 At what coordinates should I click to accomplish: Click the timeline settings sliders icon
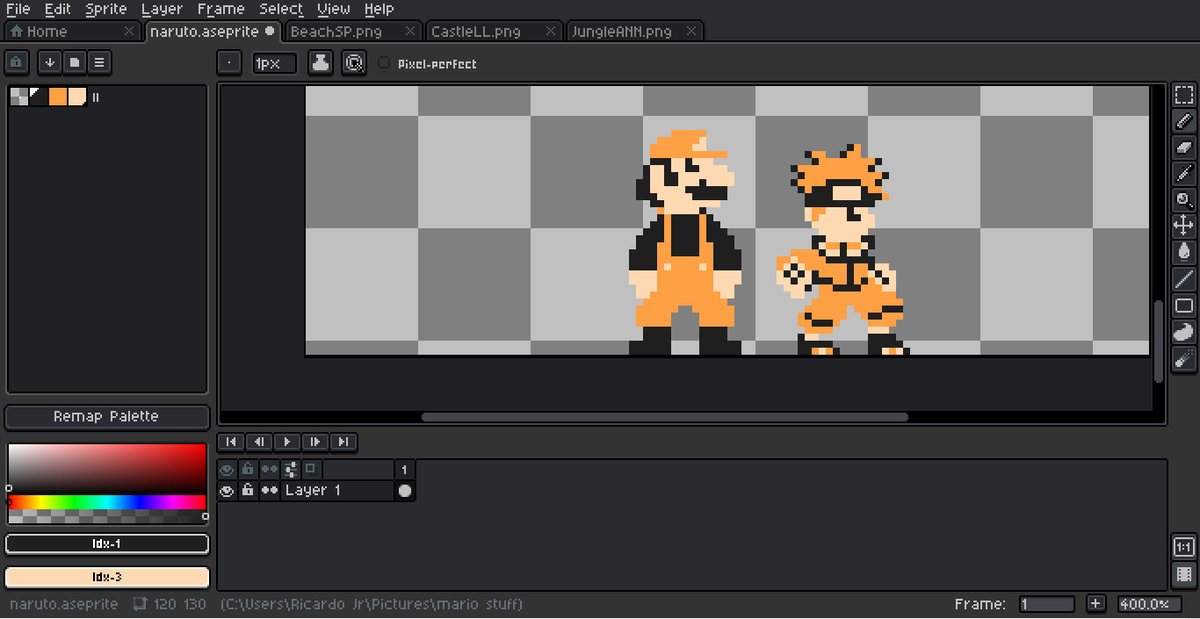(x=291, y=469)
